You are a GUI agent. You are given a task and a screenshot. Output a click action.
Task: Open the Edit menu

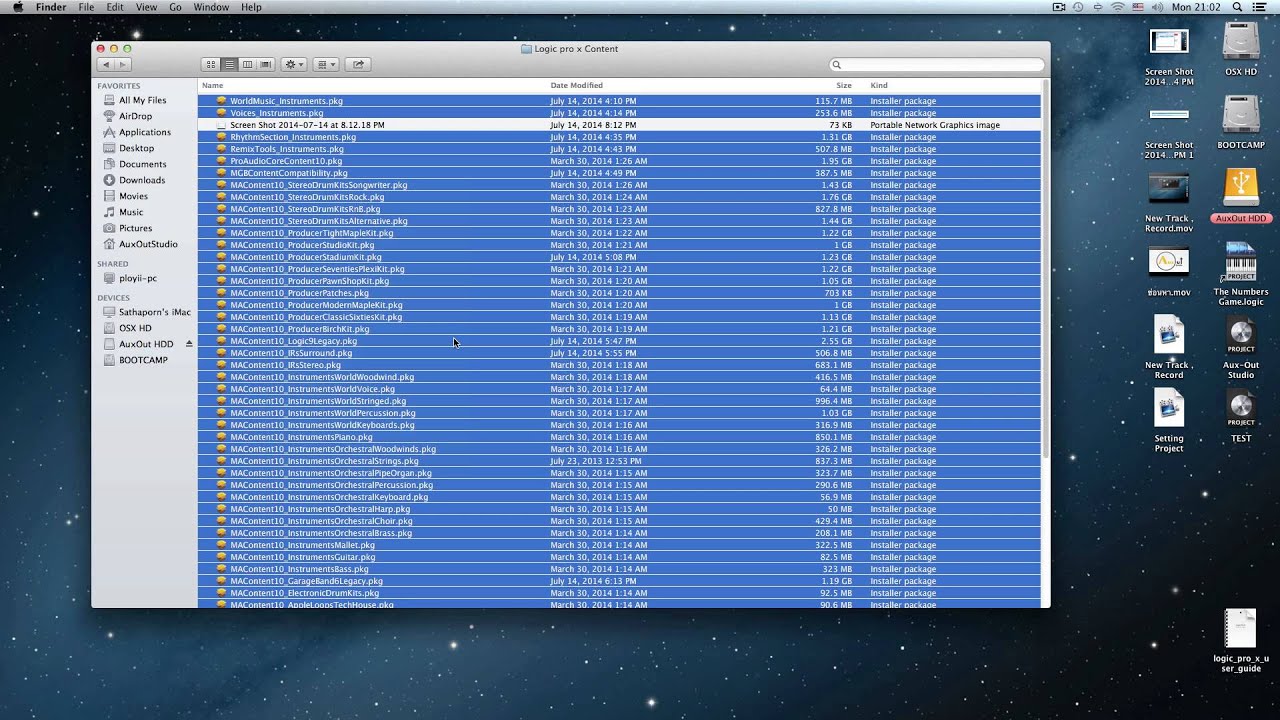click(x=115, y=7)
